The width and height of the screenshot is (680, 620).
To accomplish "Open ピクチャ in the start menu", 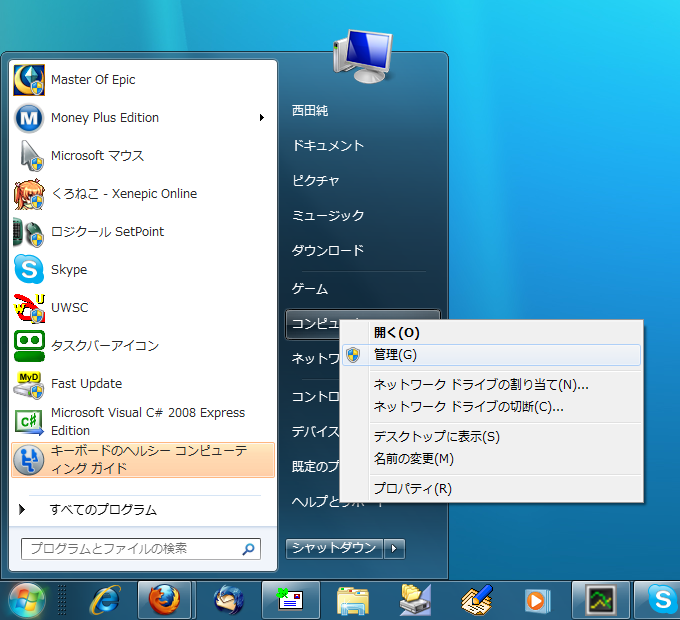I will tap(315, 180).
